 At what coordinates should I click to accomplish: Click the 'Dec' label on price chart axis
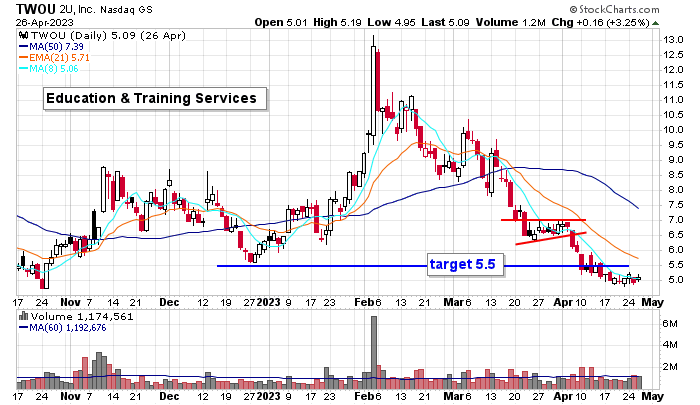click(169, 302)
